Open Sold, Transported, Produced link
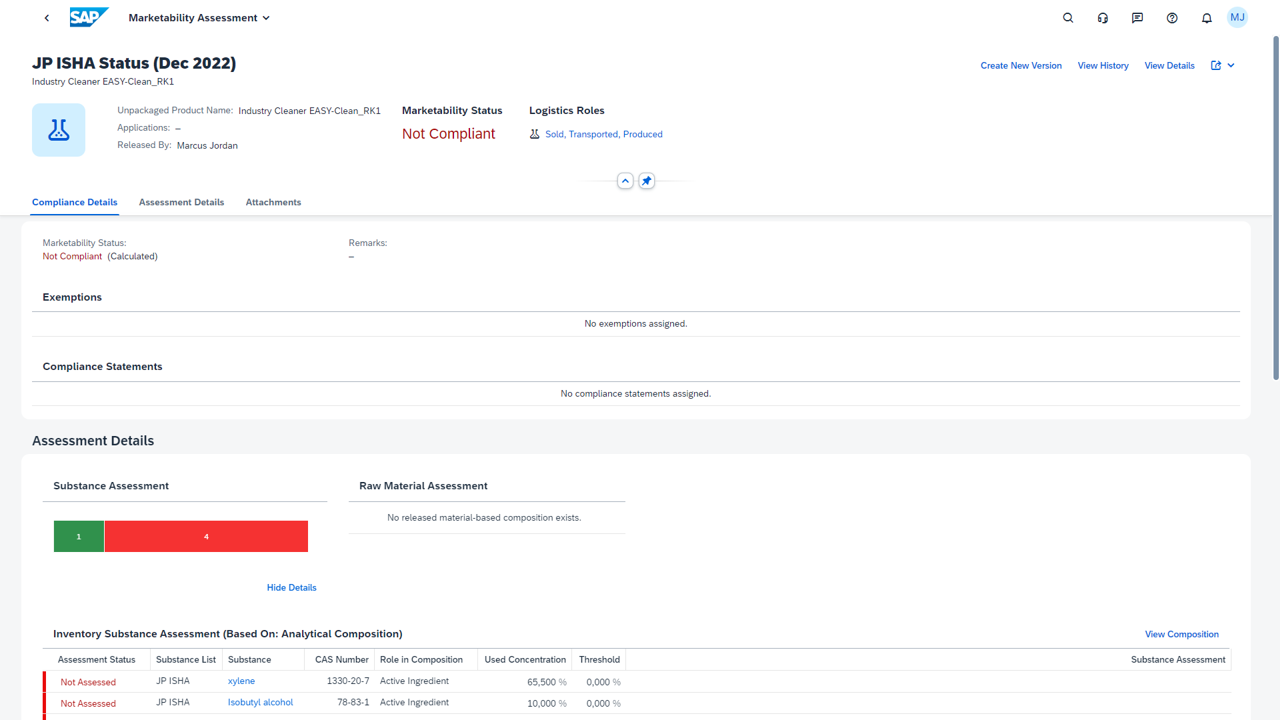Image resolution: width=1280 pixels, height=720 pixels. 604,134
